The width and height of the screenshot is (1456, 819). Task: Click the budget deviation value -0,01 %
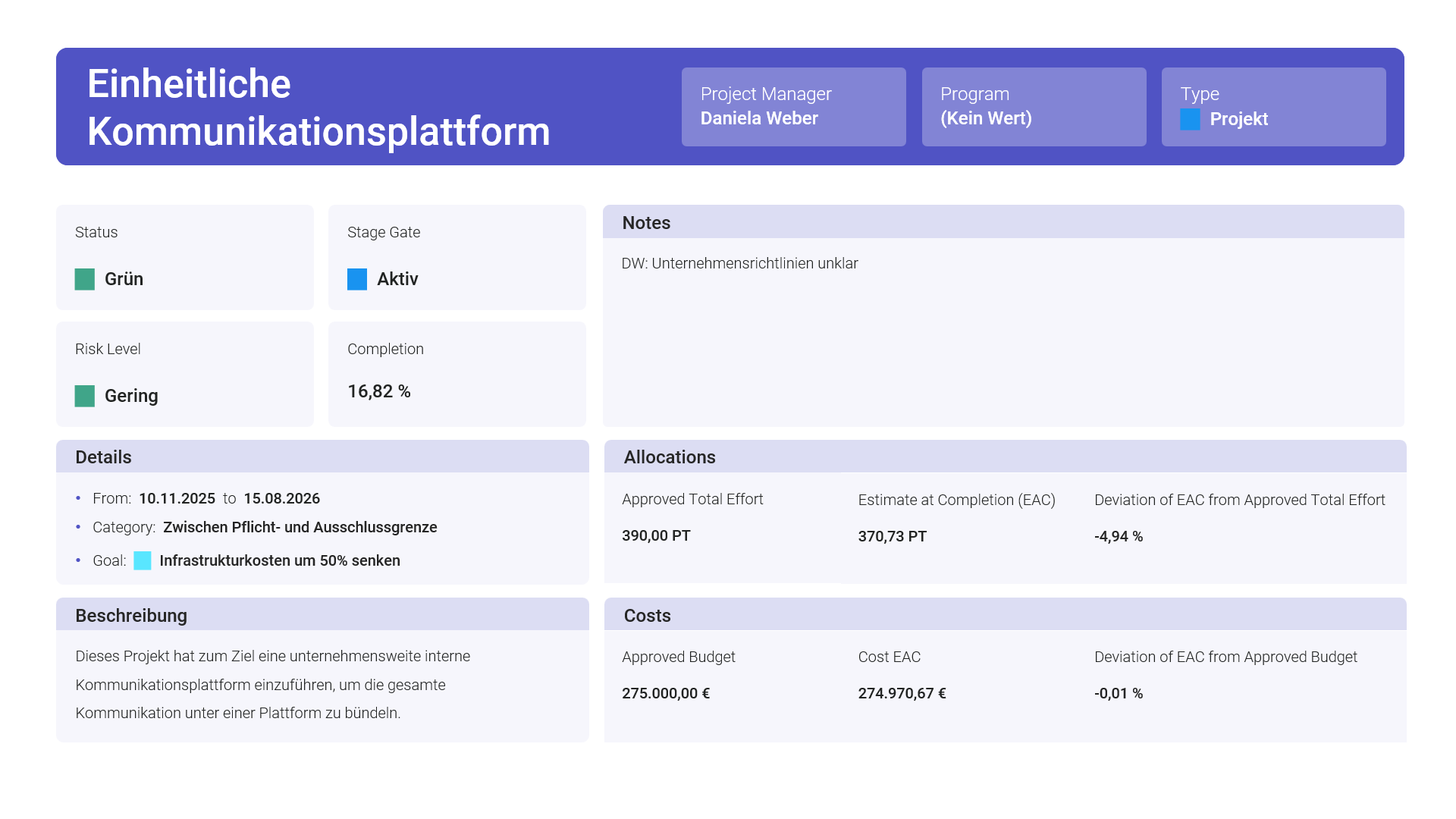pos(1118,693)
